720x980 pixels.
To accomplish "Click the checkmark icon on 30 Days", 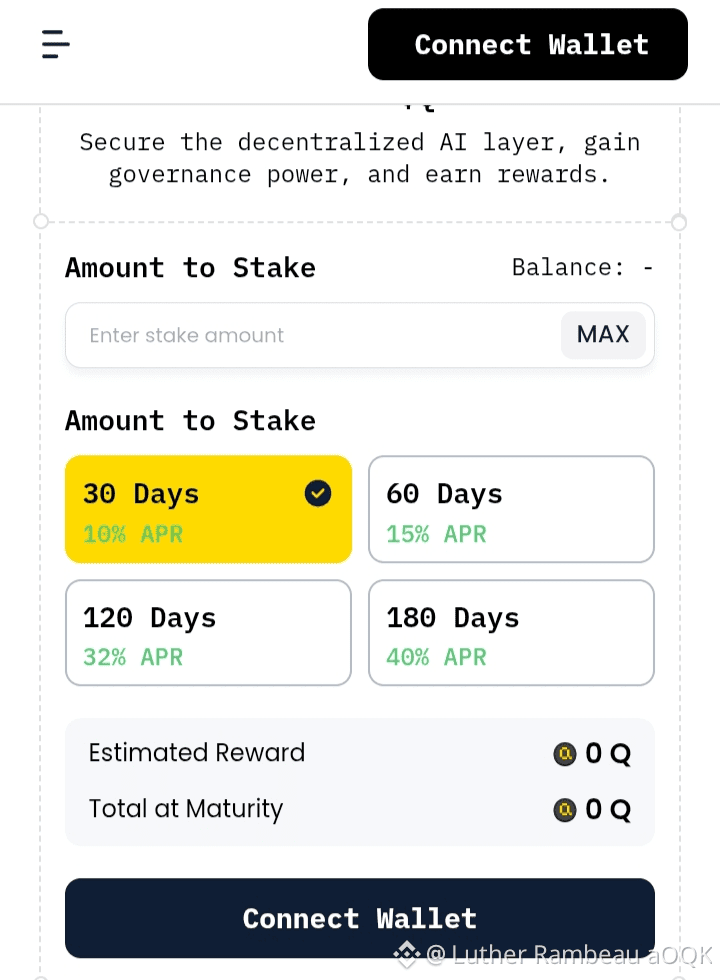I will (318, 493).
